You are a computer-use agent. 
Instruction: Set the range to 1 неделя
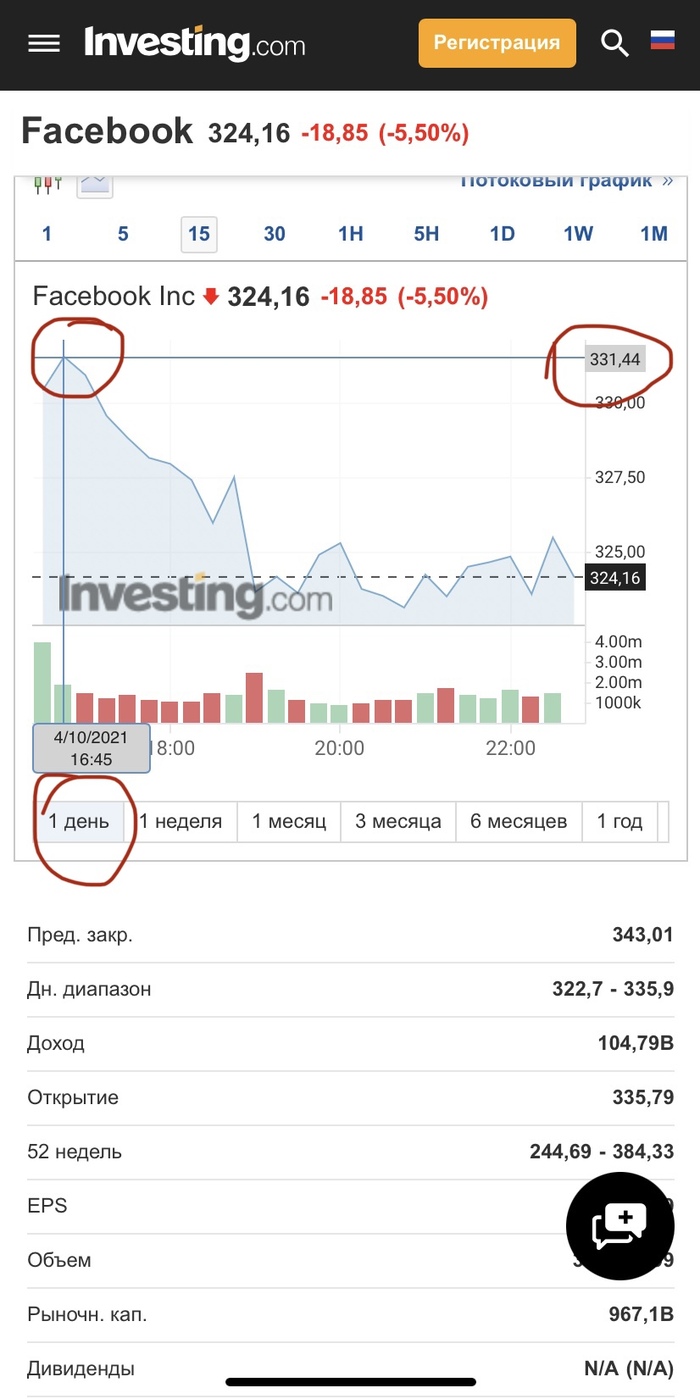(x=180, y=822)
